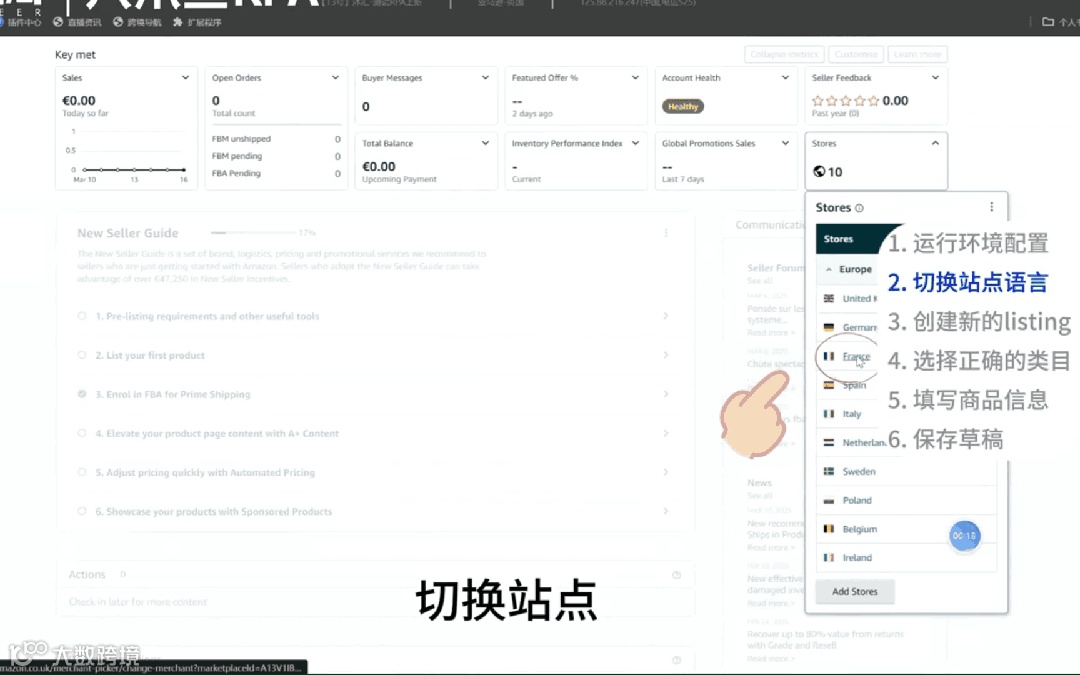
Task: Toggle step 5 Automated Pricing circle
Action: [82, 472]
